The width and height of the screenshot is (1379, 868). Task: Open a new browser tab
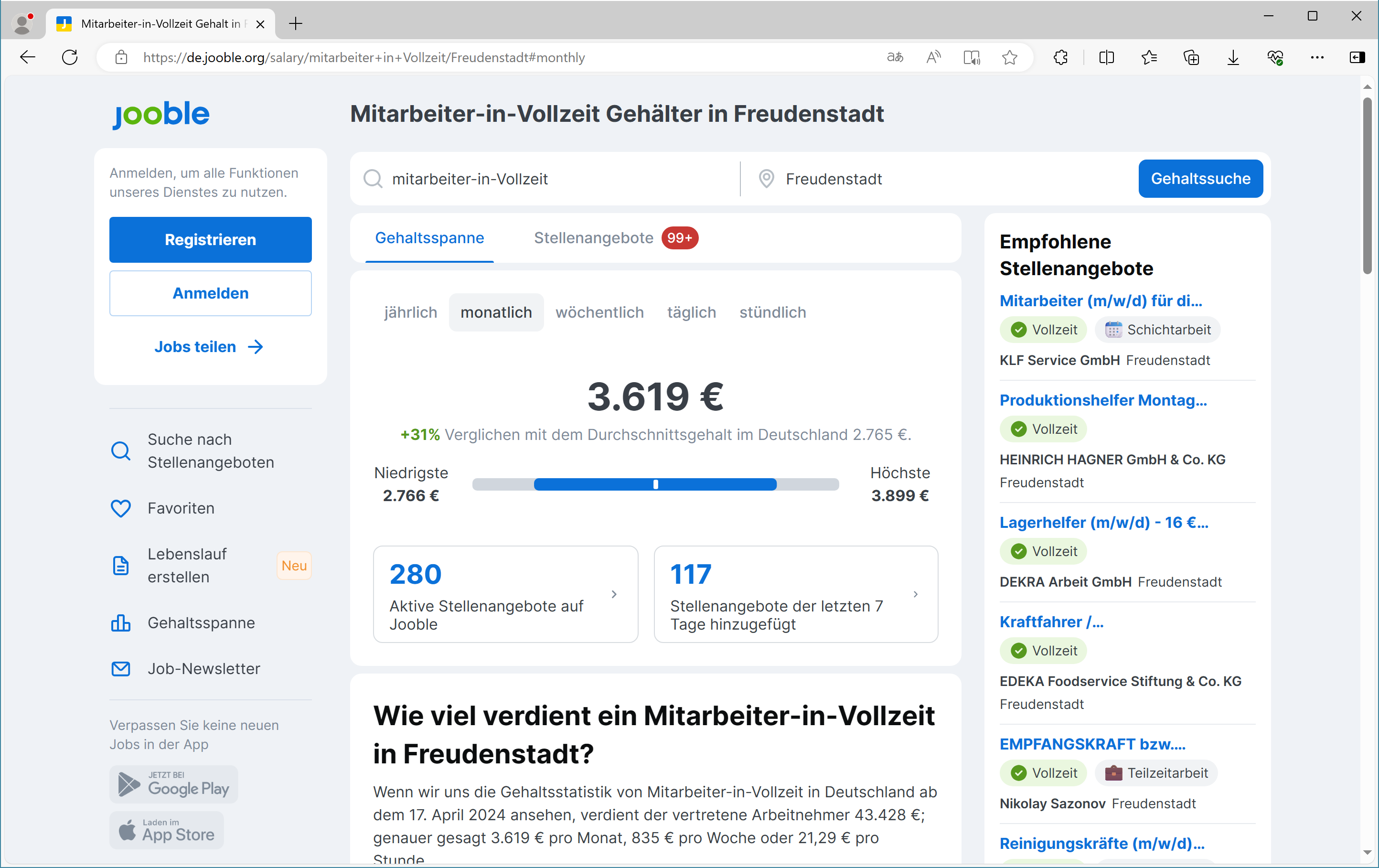tap(296, 23)
